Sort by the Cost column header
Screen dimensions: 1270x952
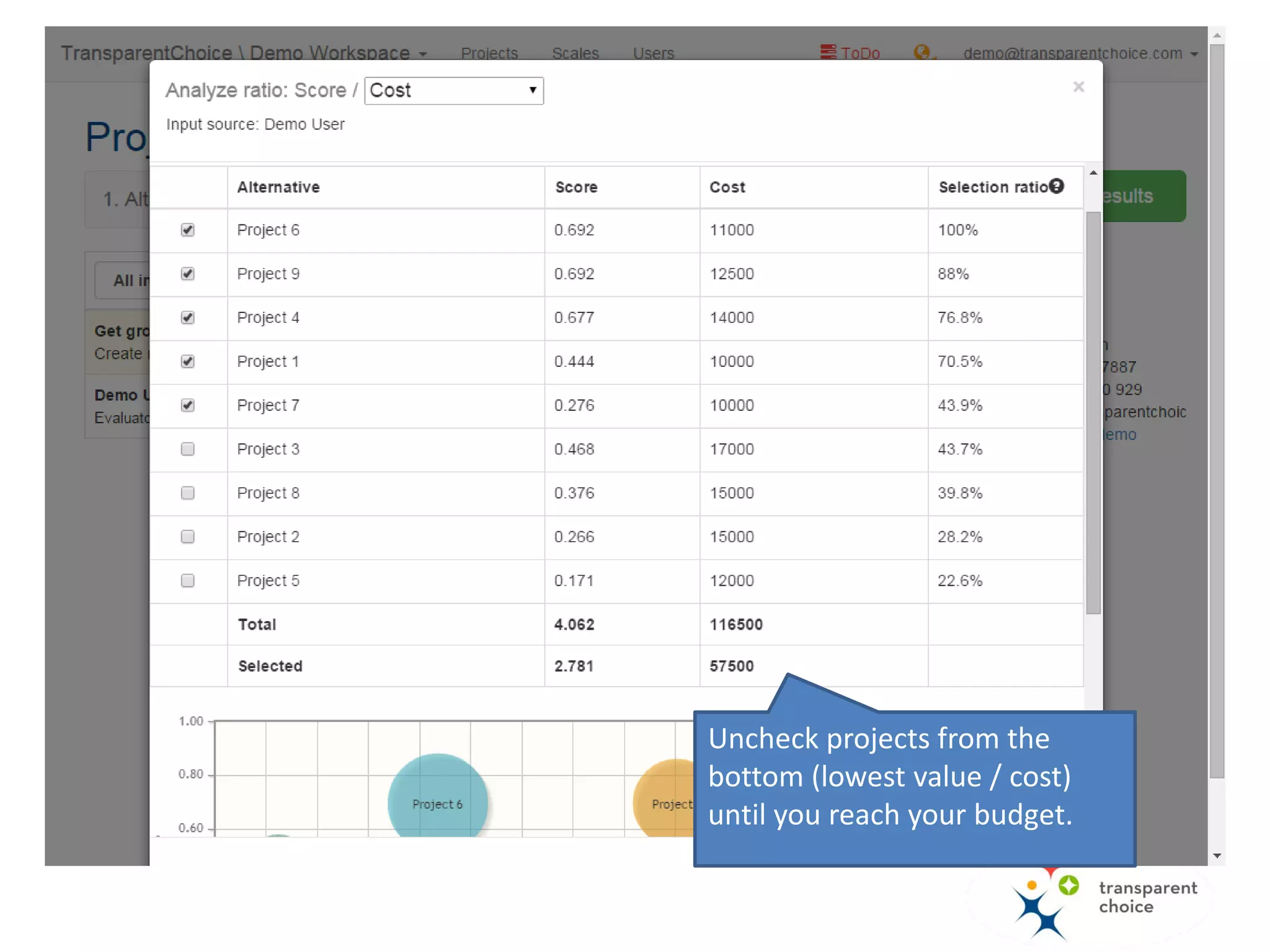[727, 187]
